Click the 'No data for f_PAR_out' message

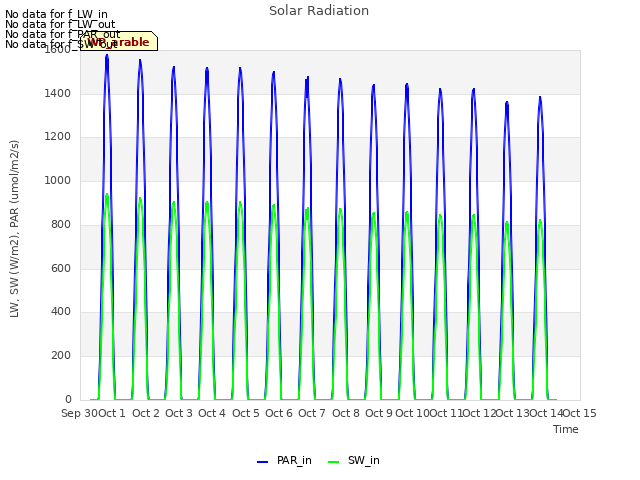[x=63, y=34]
